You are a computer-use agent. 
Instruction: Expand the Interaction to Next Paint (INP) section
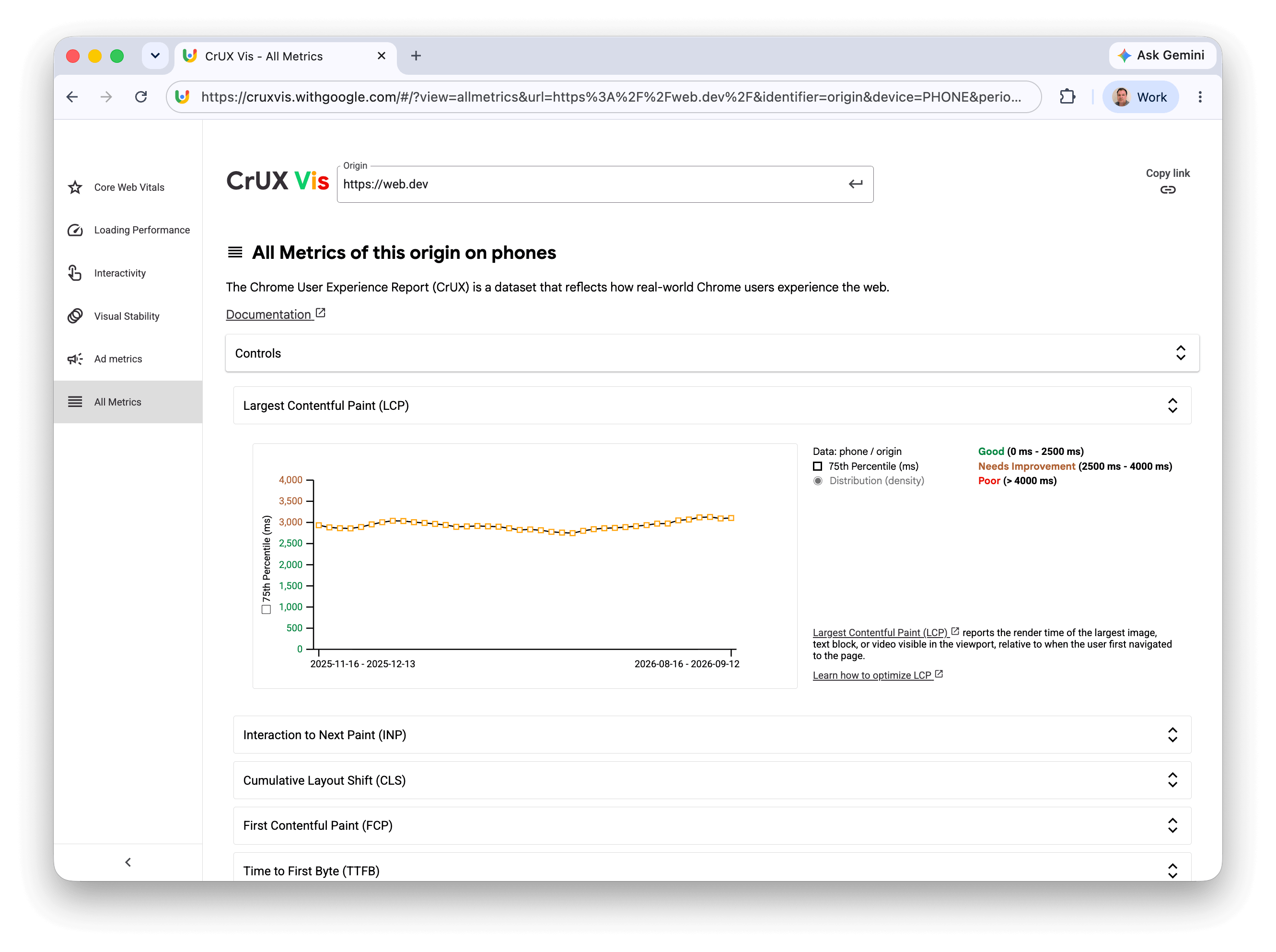point(712,735)
